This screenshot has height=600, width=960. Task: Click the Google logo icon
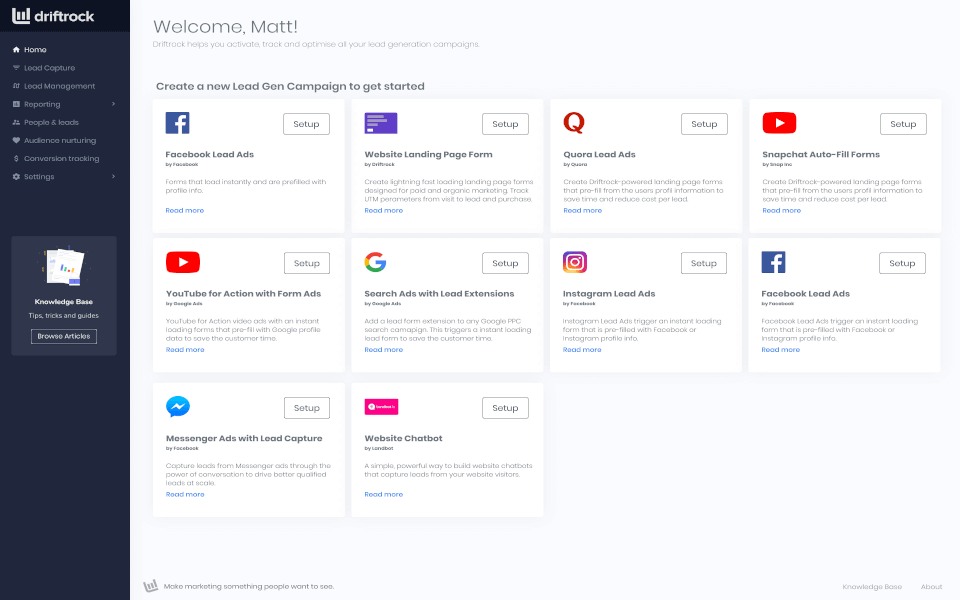pos(375,262)
